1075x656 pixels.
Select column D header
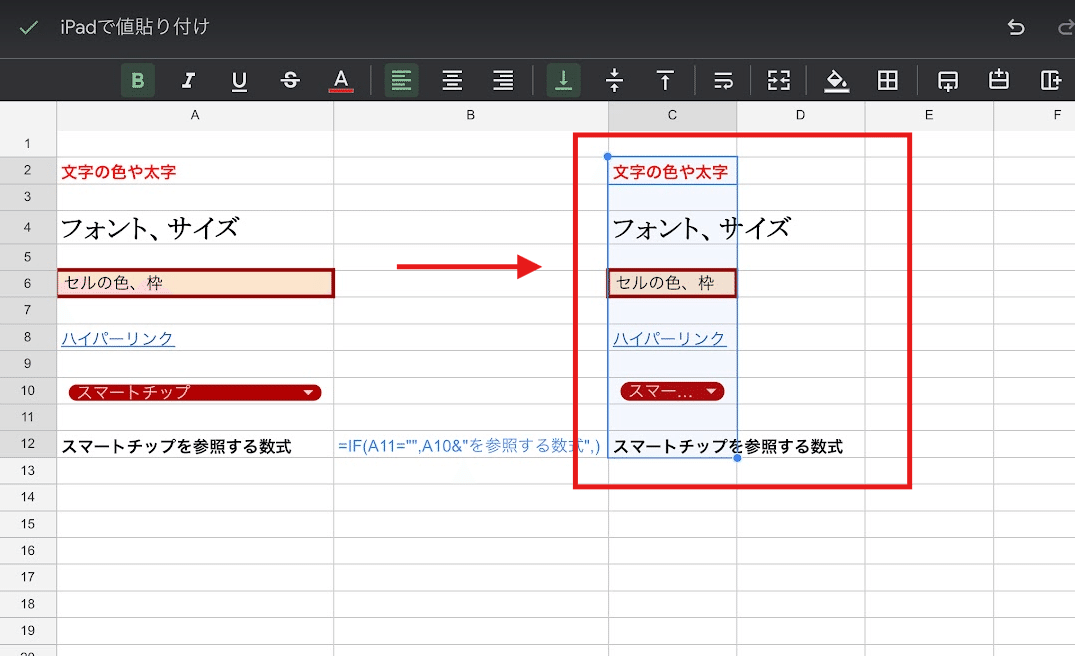click(801, 115)
